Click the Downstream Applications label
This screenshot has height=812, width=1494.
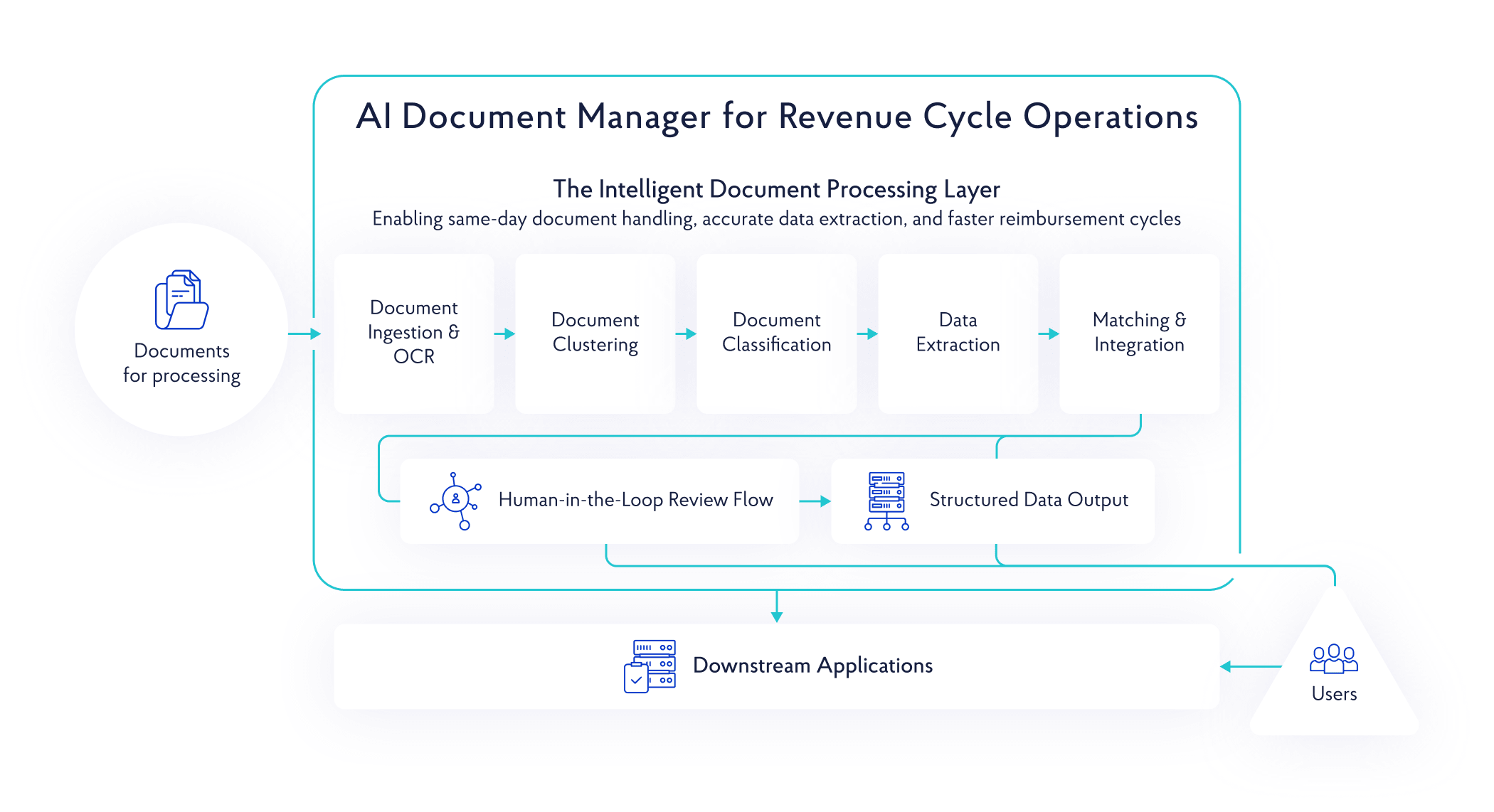(x=812, y=666)
